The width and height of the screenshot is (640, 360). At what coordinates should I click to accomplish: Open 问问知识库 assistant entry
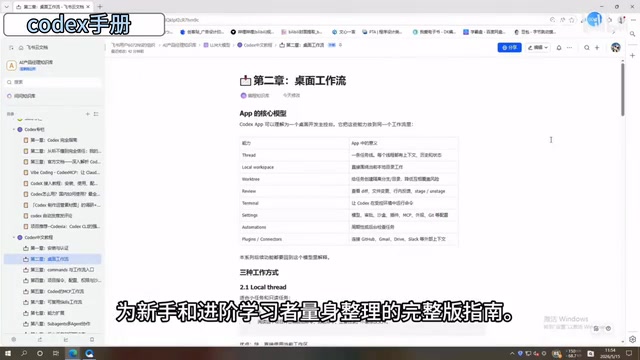coord(21,96)
